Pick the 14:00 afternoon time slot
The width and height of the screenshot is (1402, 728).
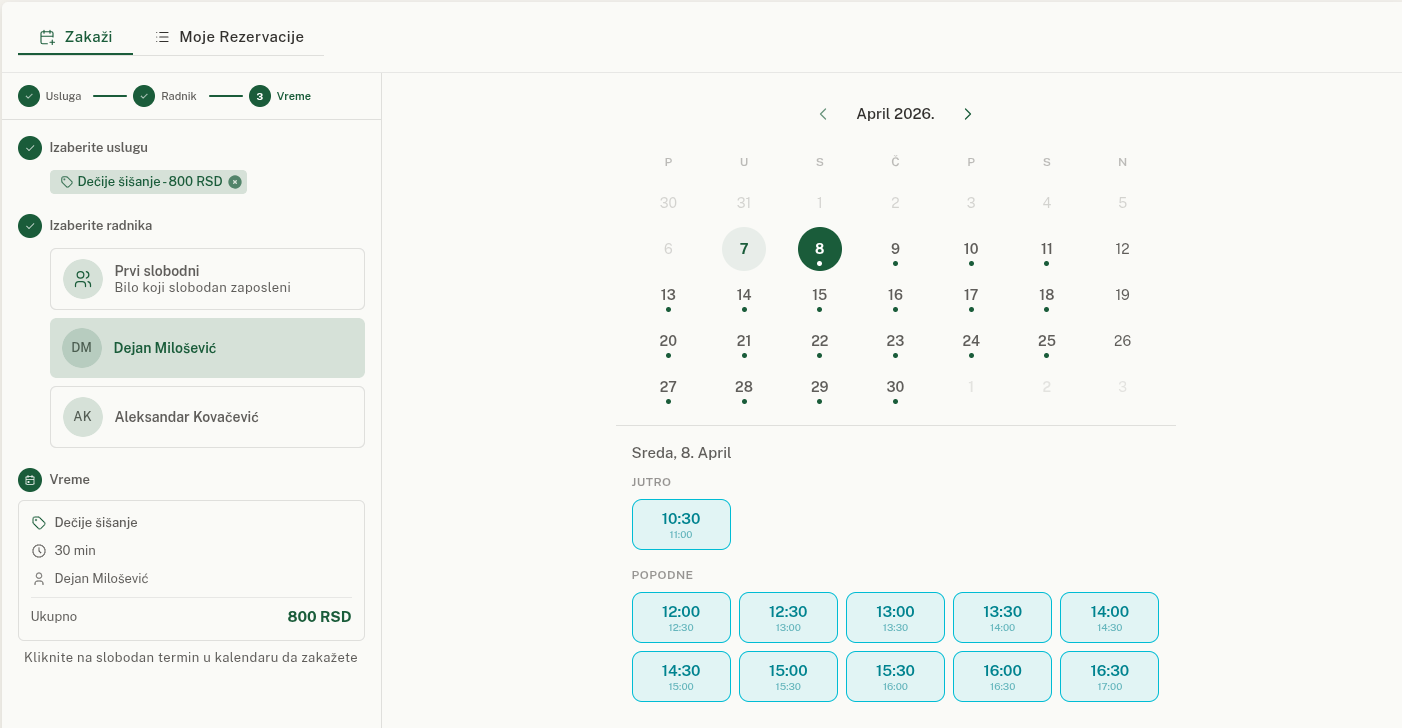[x=1109, y=617]
